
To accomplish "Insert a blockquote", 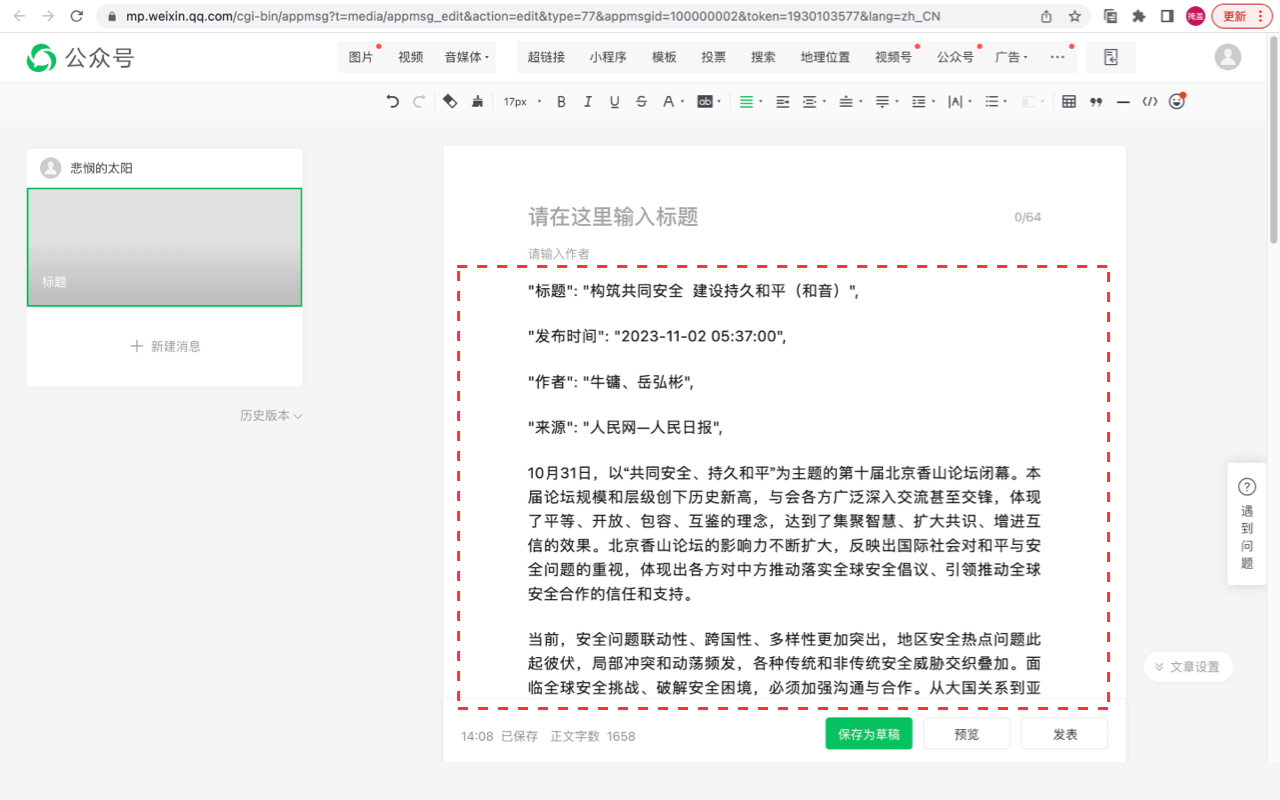I will pyautogui.click(x=1095, y=101).
